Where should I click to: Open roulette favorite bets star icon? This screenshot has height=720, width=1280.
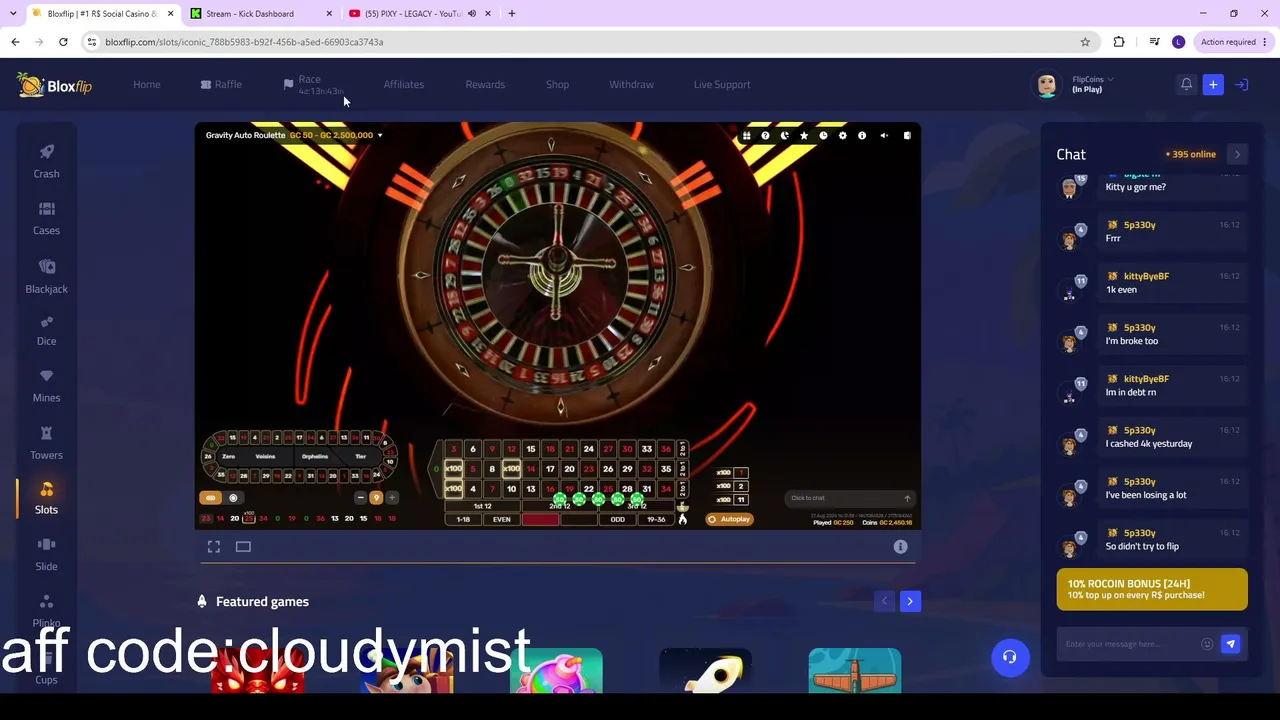804,136
